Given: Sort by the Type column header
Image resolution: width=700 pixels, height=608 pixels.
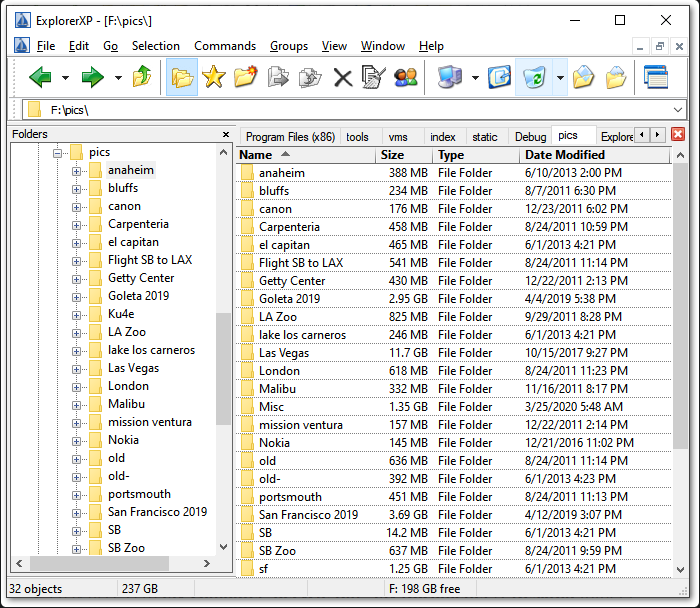Looking at the screenshot, I should click(x=476, y=155).
